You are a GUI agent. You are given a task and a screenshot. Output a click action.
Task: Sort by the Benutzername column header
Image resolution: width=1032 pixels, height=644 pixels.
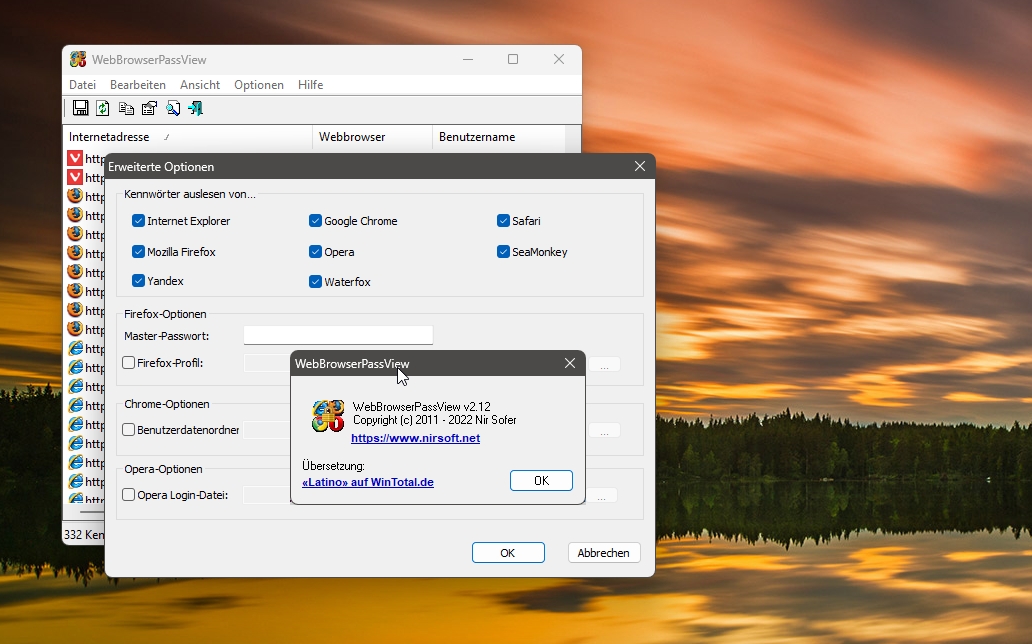click(498, 137)
